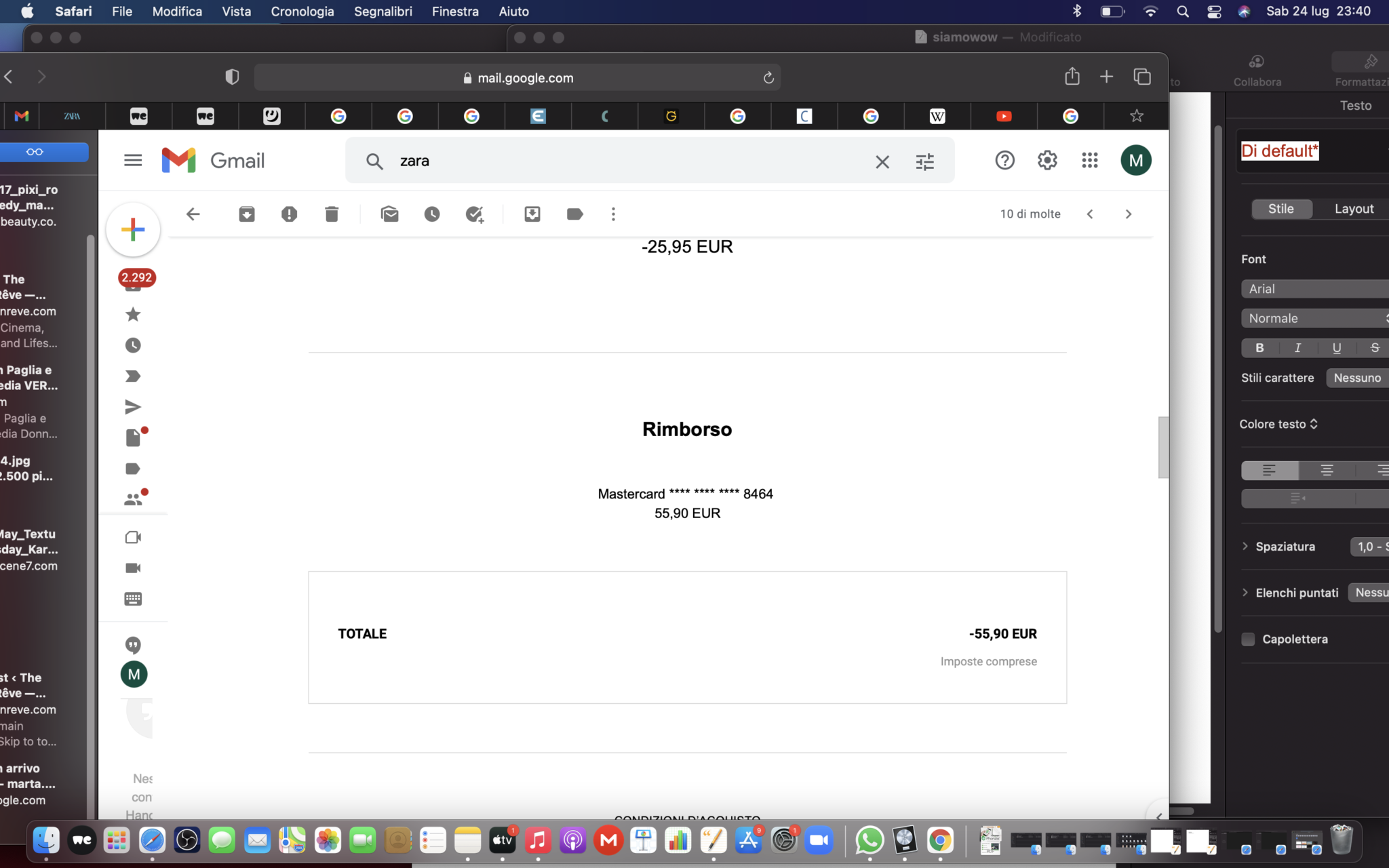Move email to another folder
Viewport: 1389px width, 868px height.
(532, 214)
